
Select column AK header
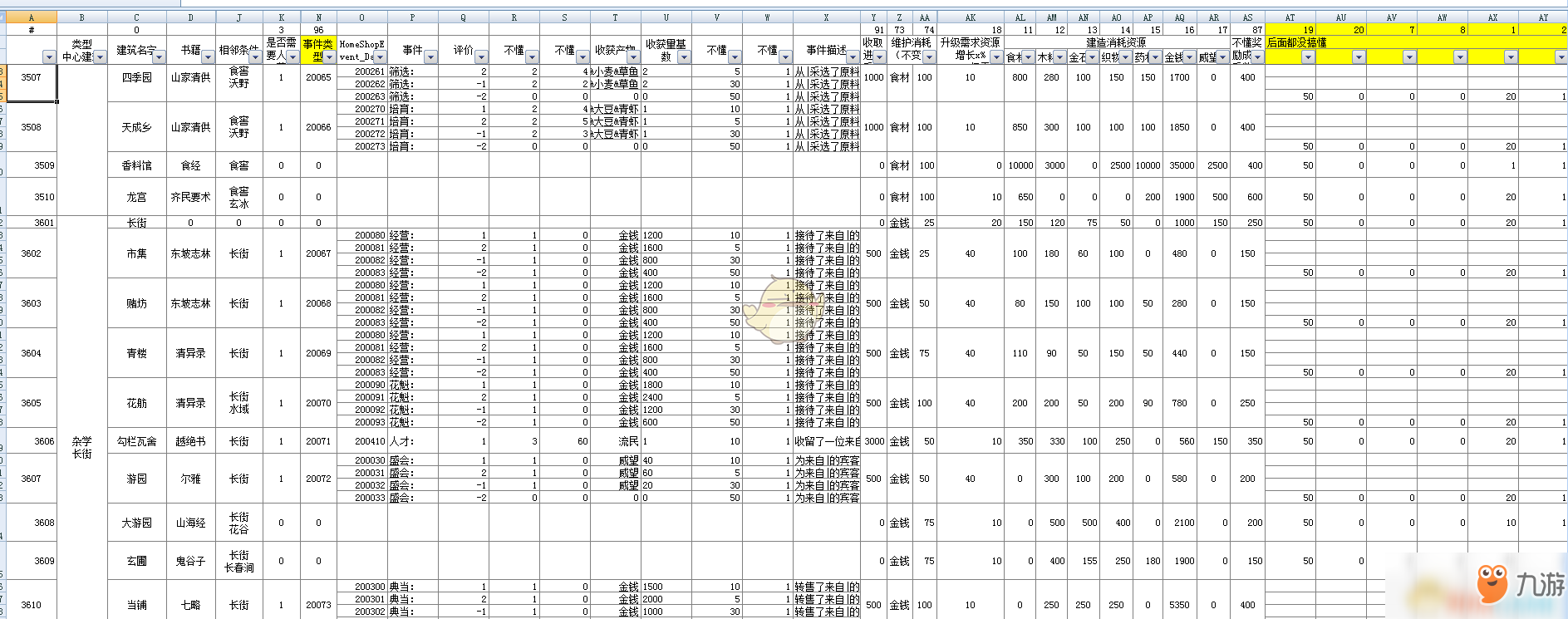971,17
